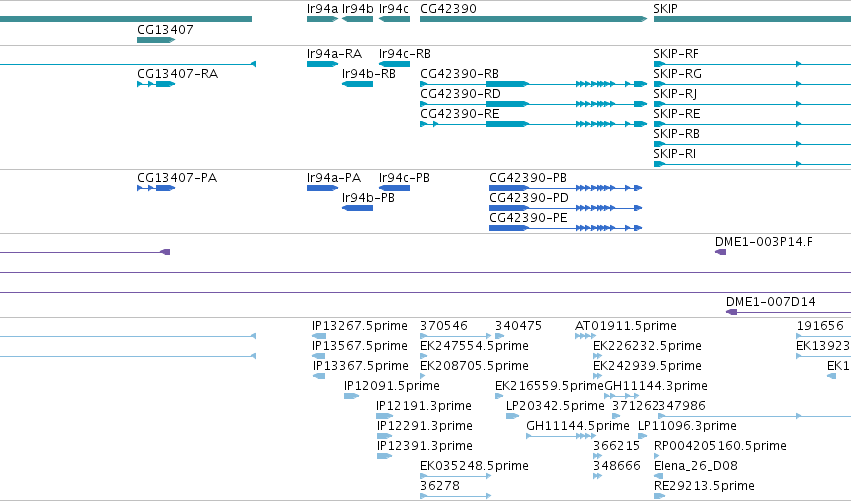Click the Ir94b gene label in top track
Viewport: 851px width, 501px height.
pyautogui.click(x=358, y=9)
